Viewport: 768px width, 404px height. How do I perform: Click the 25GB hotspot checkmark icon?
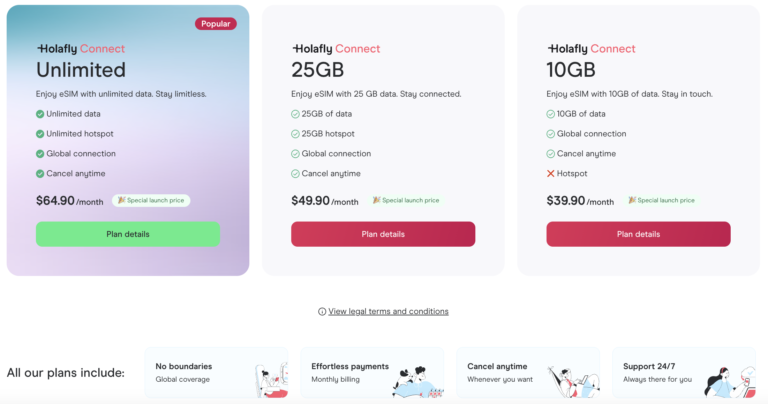click(296, 134)
